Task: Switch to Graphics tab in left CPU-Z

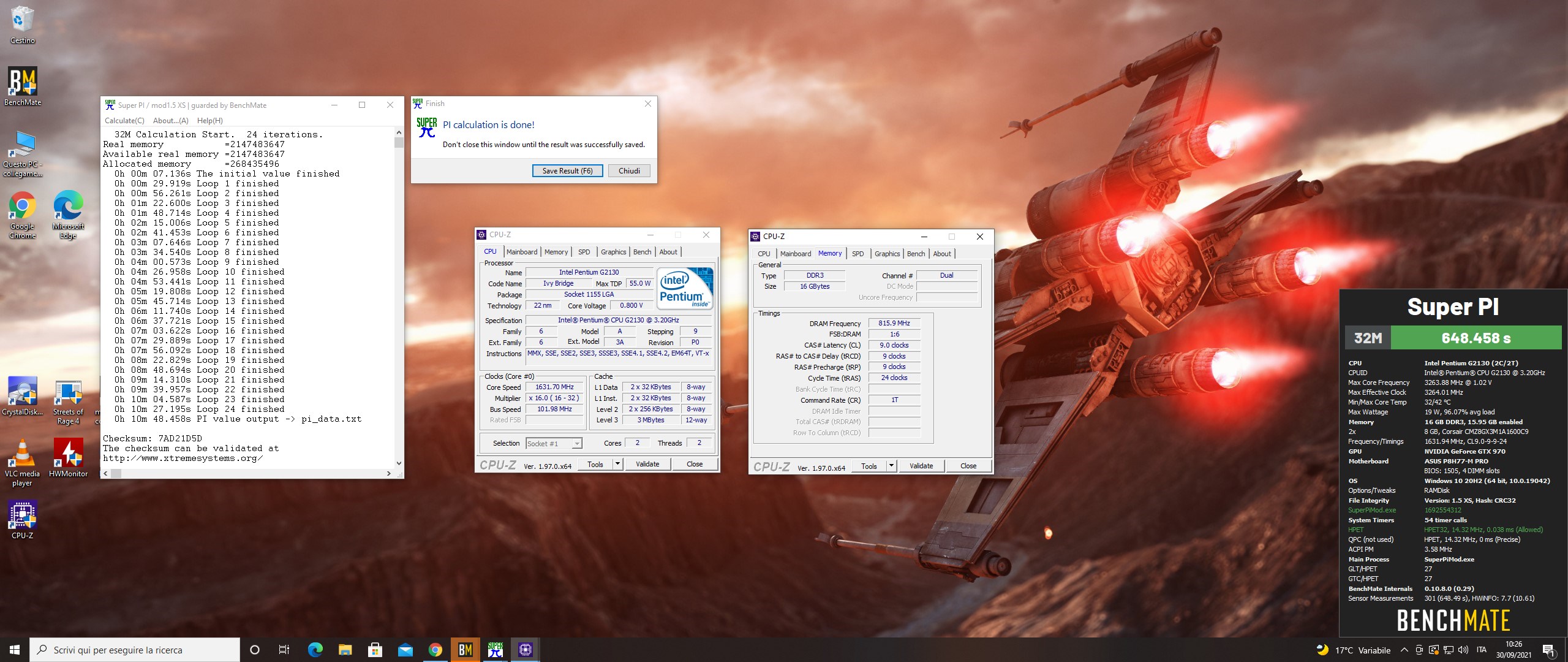Action: click(x=613, y=252)
